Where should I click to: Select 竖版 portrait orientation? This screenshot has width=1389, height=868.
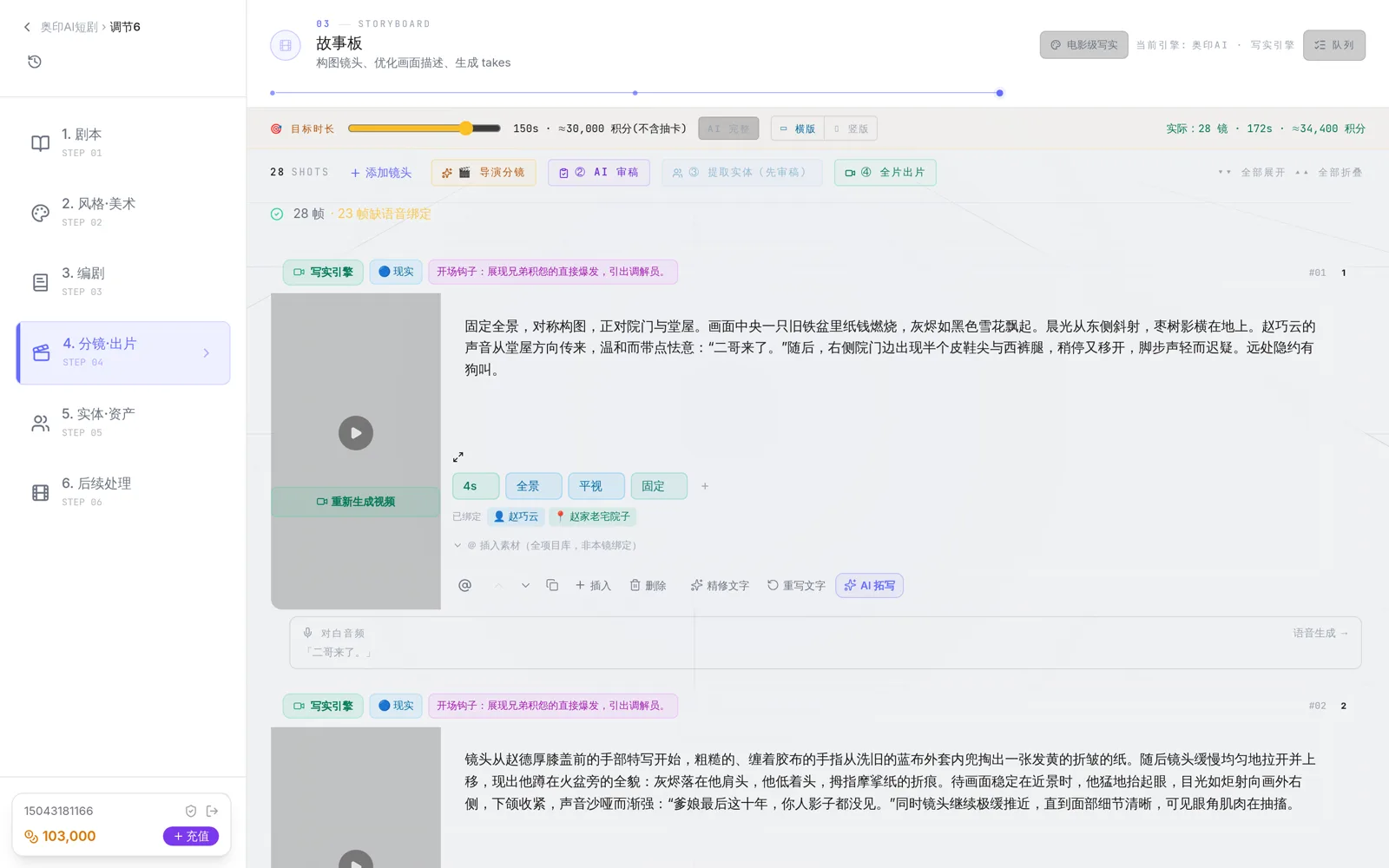coord(851,128)
